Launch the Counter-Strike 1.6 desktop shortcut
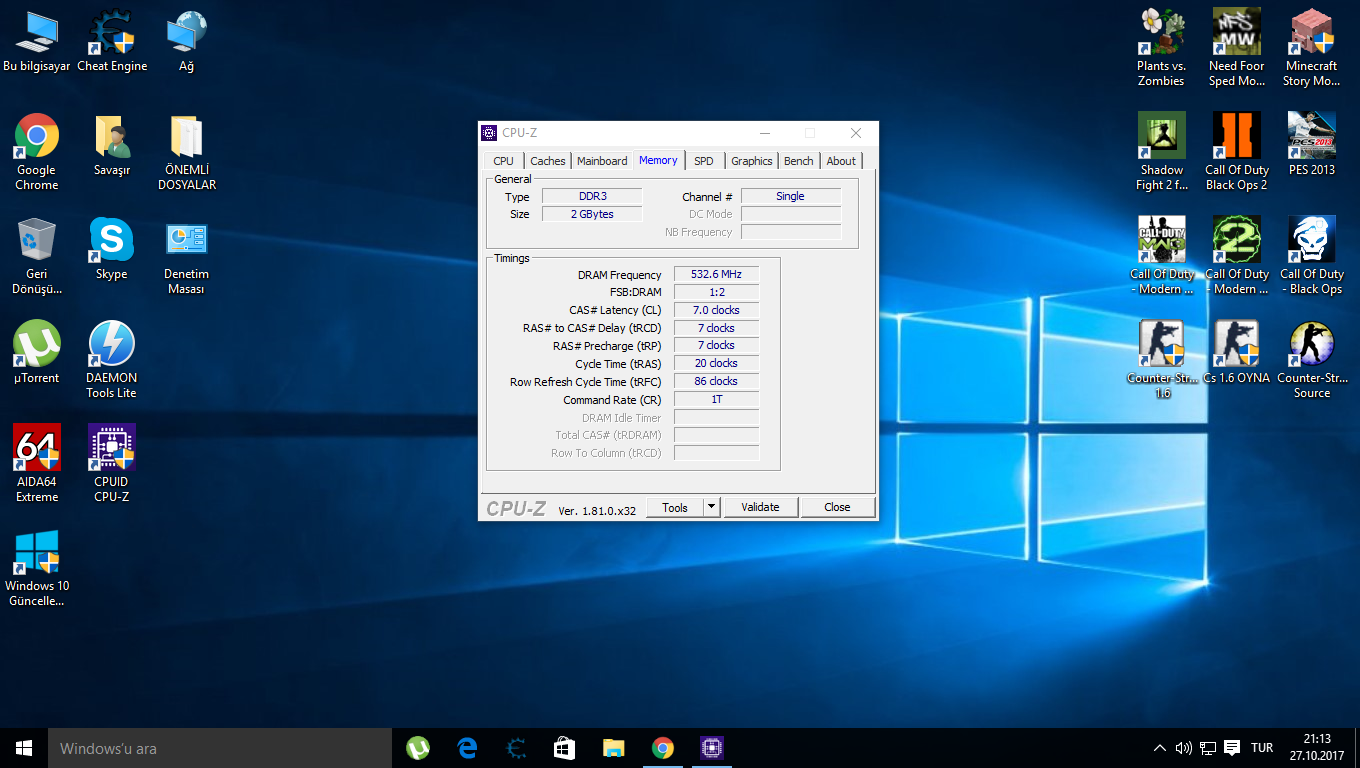Screen dimensions: 1360x768 tap(1161, 360)
